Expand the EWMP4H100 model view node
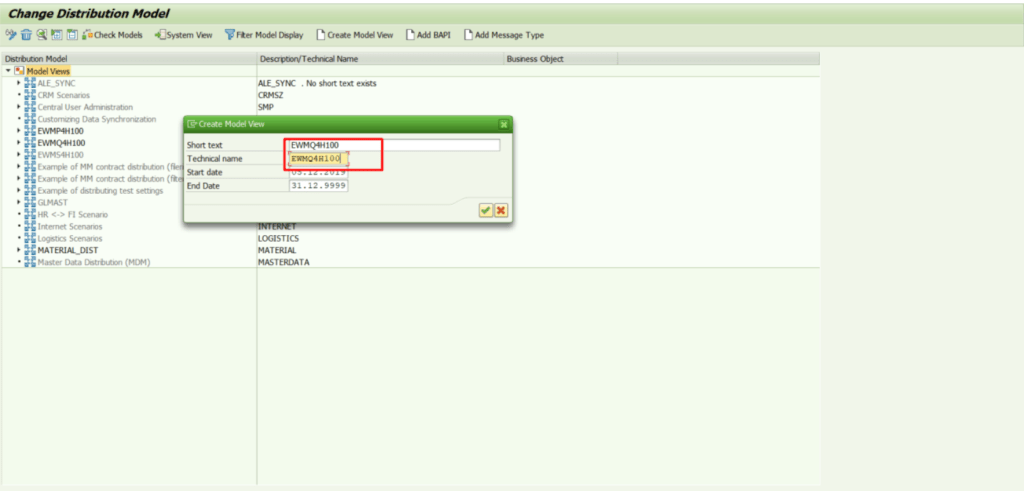 coord(18,131)
